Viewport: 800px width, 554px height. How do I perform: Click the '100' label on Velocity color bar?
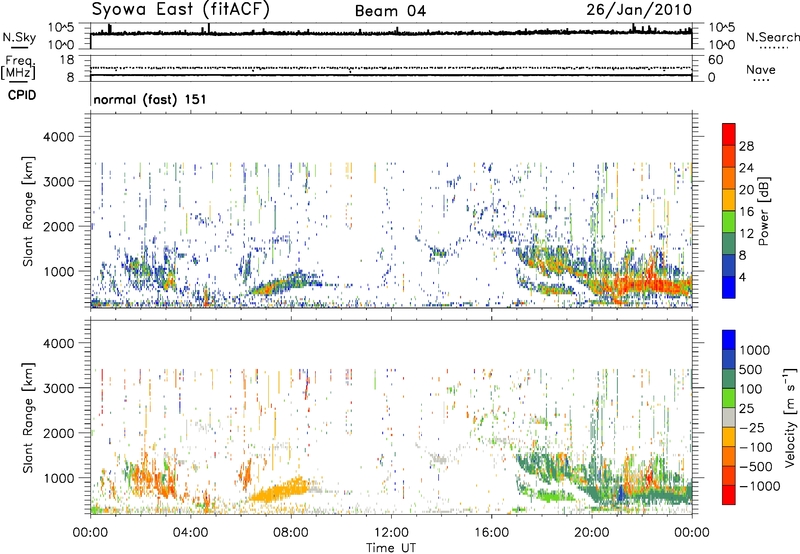click(x=751, y=389)
